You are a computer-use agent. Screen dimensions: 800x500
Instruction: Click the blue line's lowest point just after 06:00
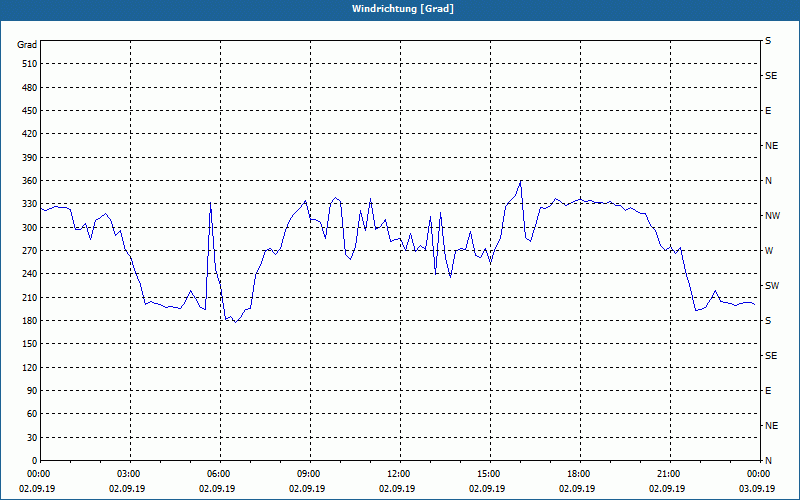(235, 322)
